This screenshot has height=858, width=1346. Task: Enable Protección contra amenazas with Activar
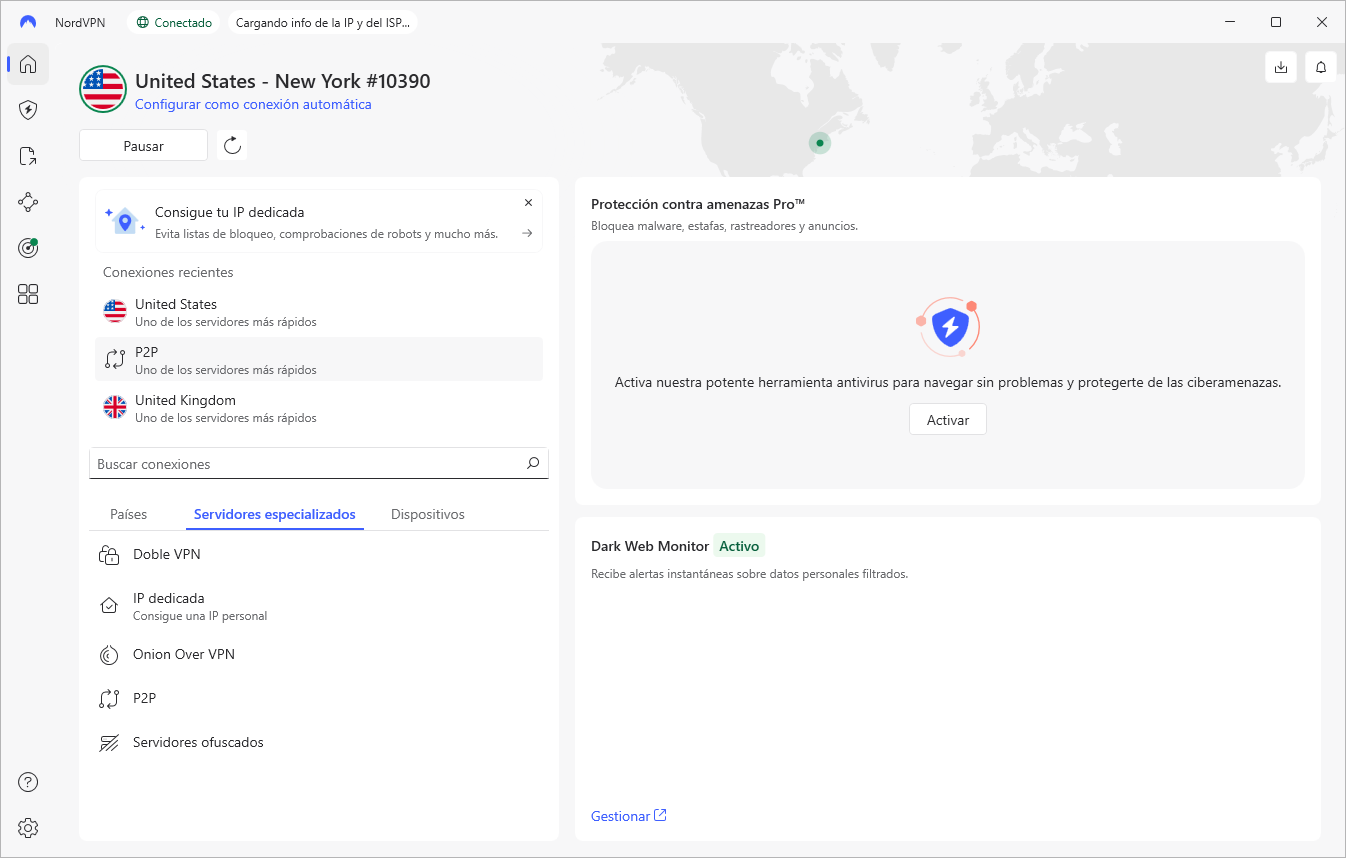[947, 419]
